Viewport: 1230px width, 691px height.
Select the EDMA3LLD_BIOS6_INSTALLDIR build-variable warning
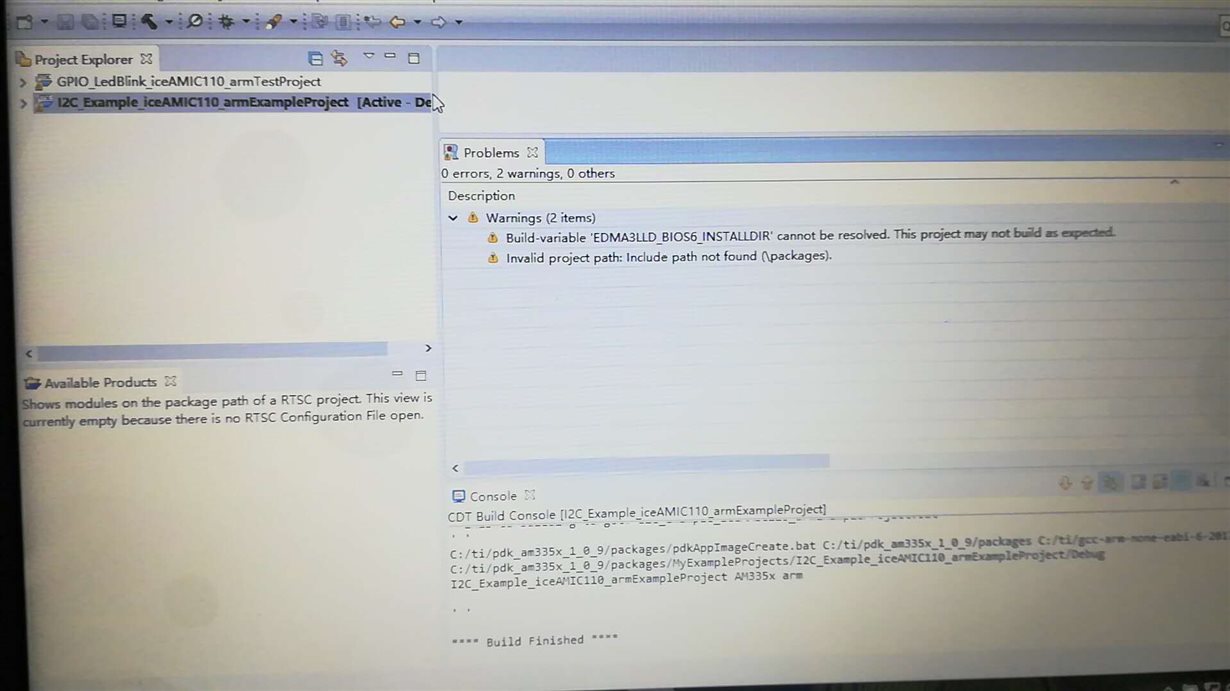tap(810, 235)
